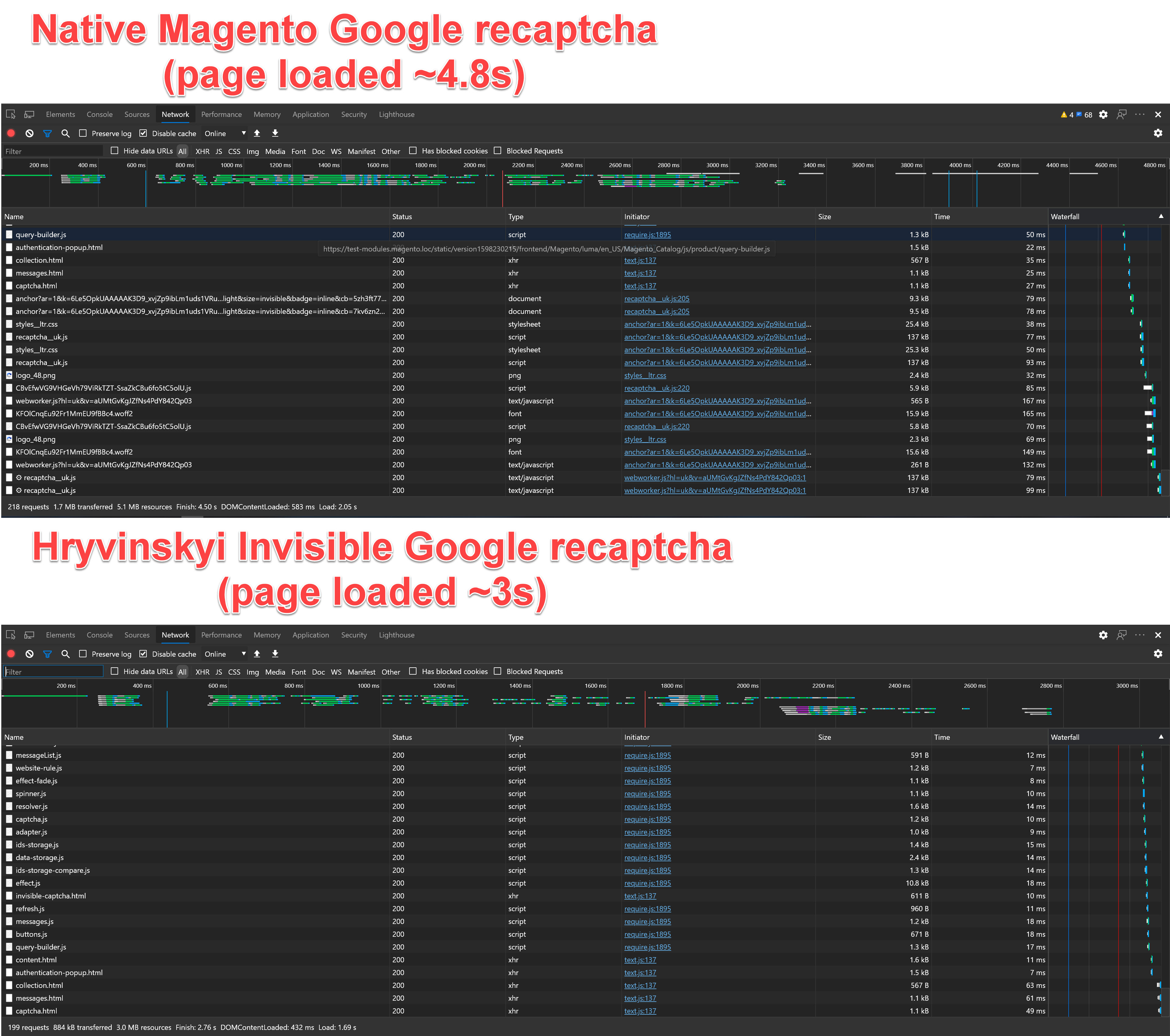Click the red record button in top panel
1170x1036 pixels.
[x=11, y=133]
